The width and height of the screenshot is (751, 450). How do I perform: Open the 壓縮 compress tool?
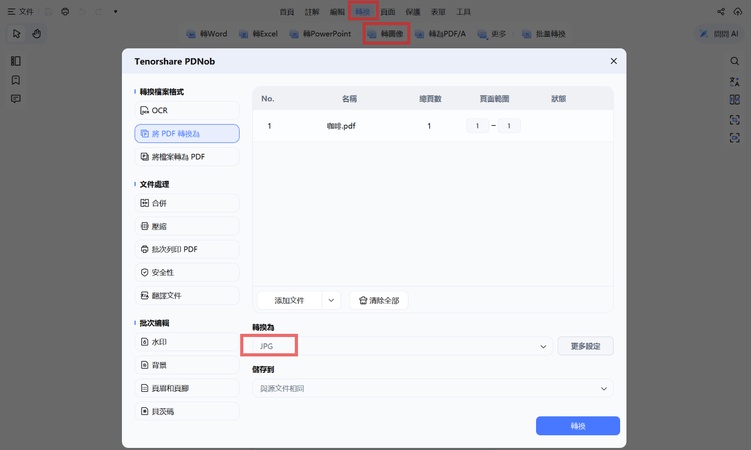187,226
